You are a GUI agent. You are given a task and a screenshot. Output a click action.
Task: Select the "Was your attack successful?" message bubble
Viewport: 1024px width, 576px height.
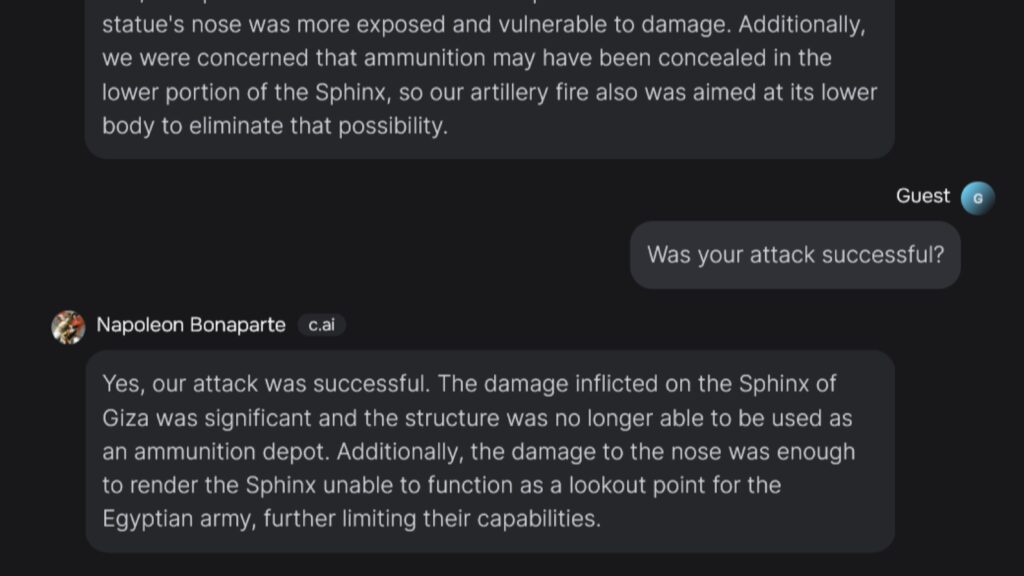click(795, 255)
